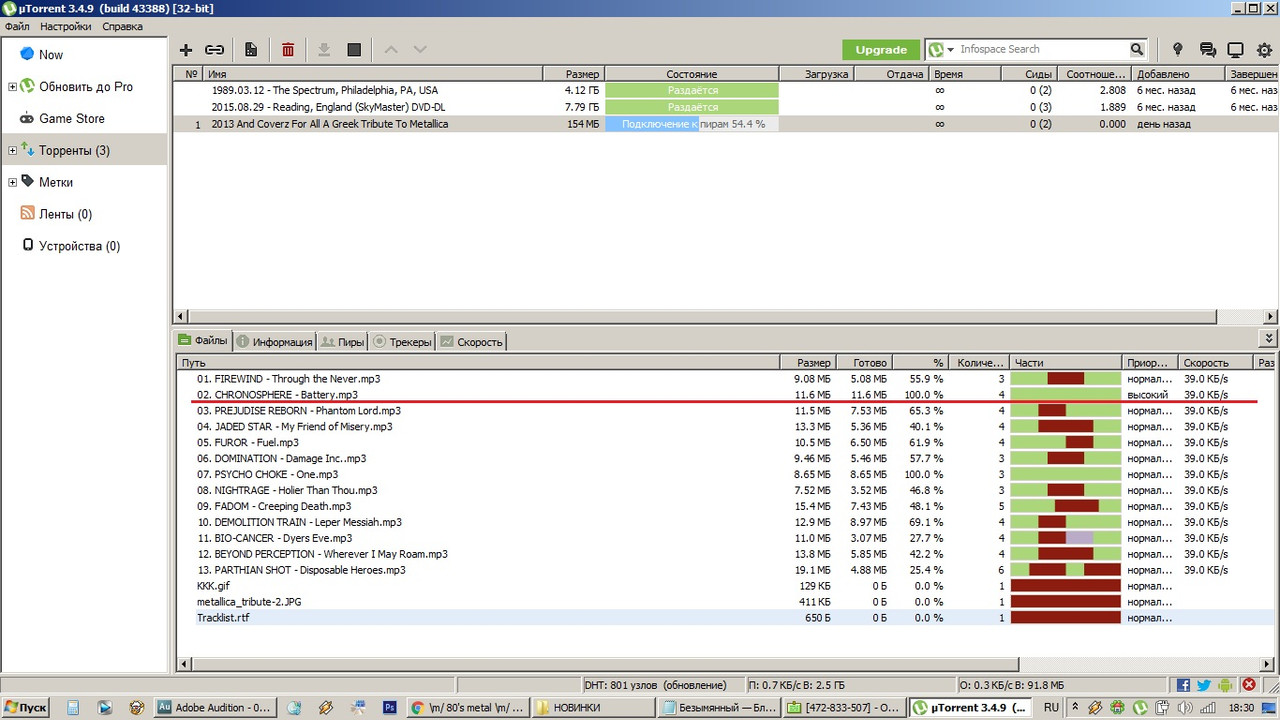The height and width of the screenshot is (720, 1280).
Task: Click DHT: 801 узлов status text
Action: 655,685
